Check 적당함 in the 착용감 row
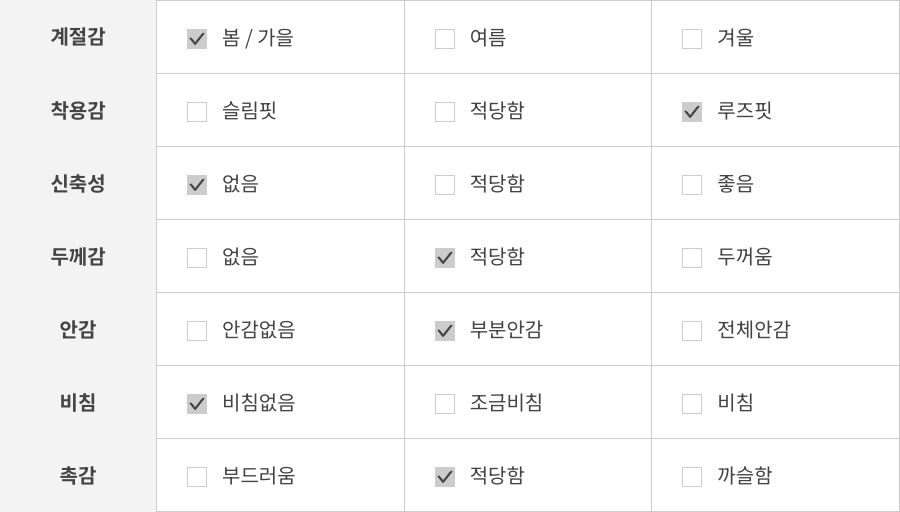 445,112
